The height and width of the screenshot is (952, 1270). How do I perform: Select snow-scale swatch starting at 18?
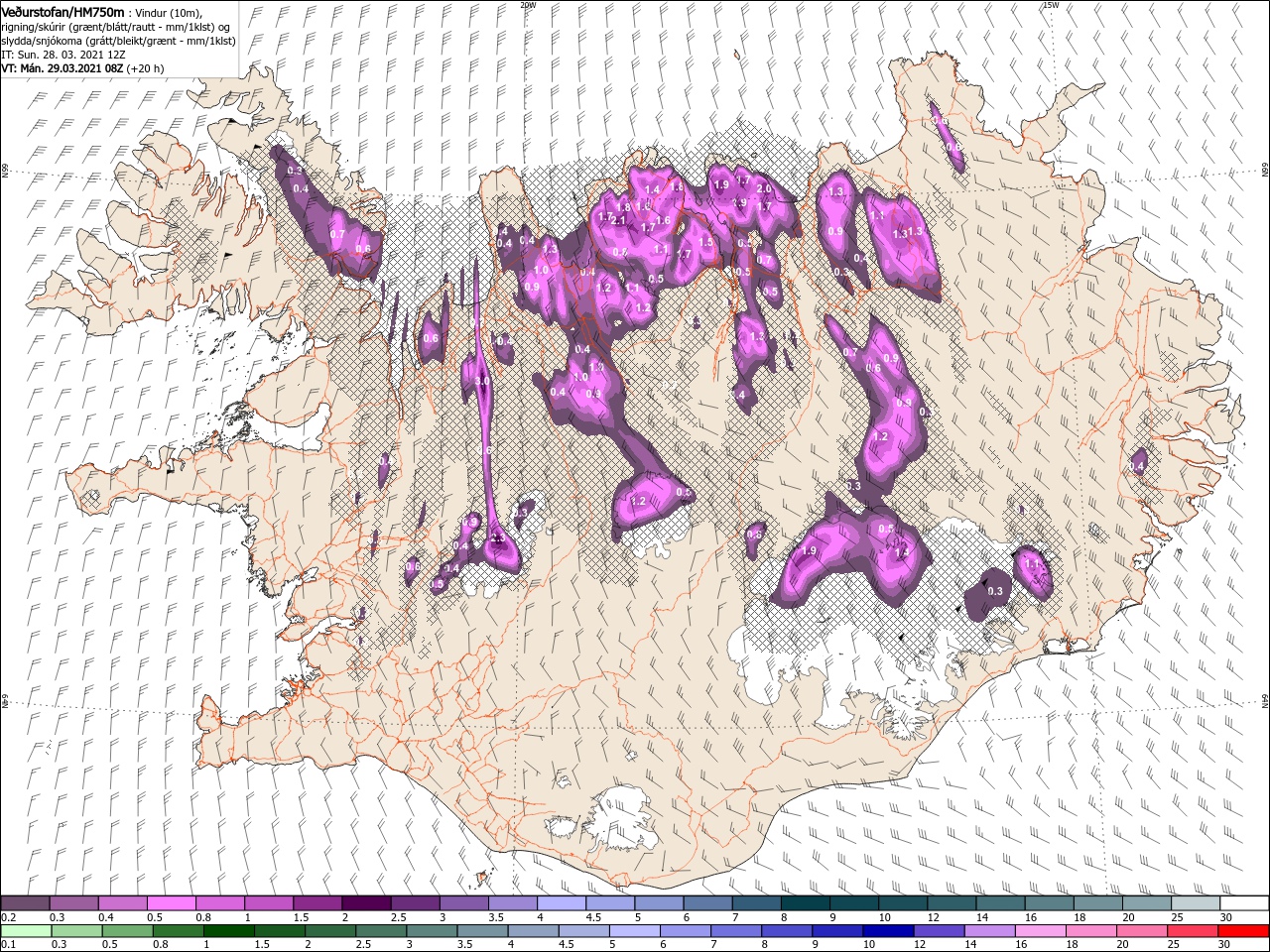click(x=1097, y=903)
